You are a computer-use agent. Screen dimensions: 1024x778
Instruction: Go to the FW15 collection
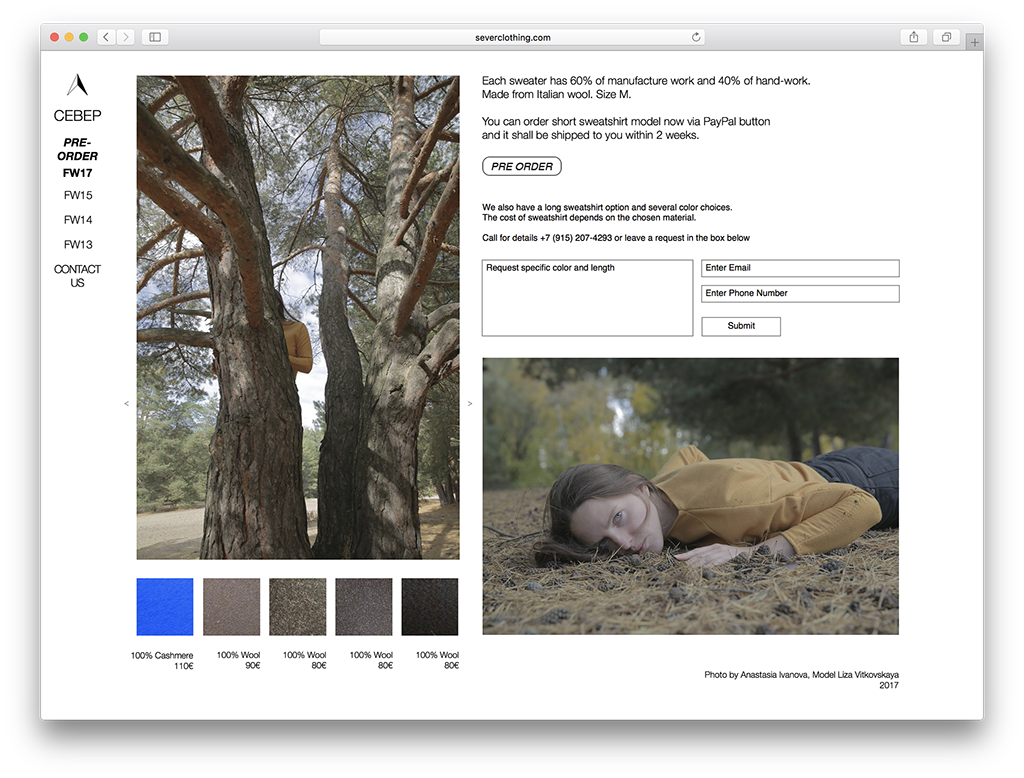pyautogui.click(x=77, y=195)
